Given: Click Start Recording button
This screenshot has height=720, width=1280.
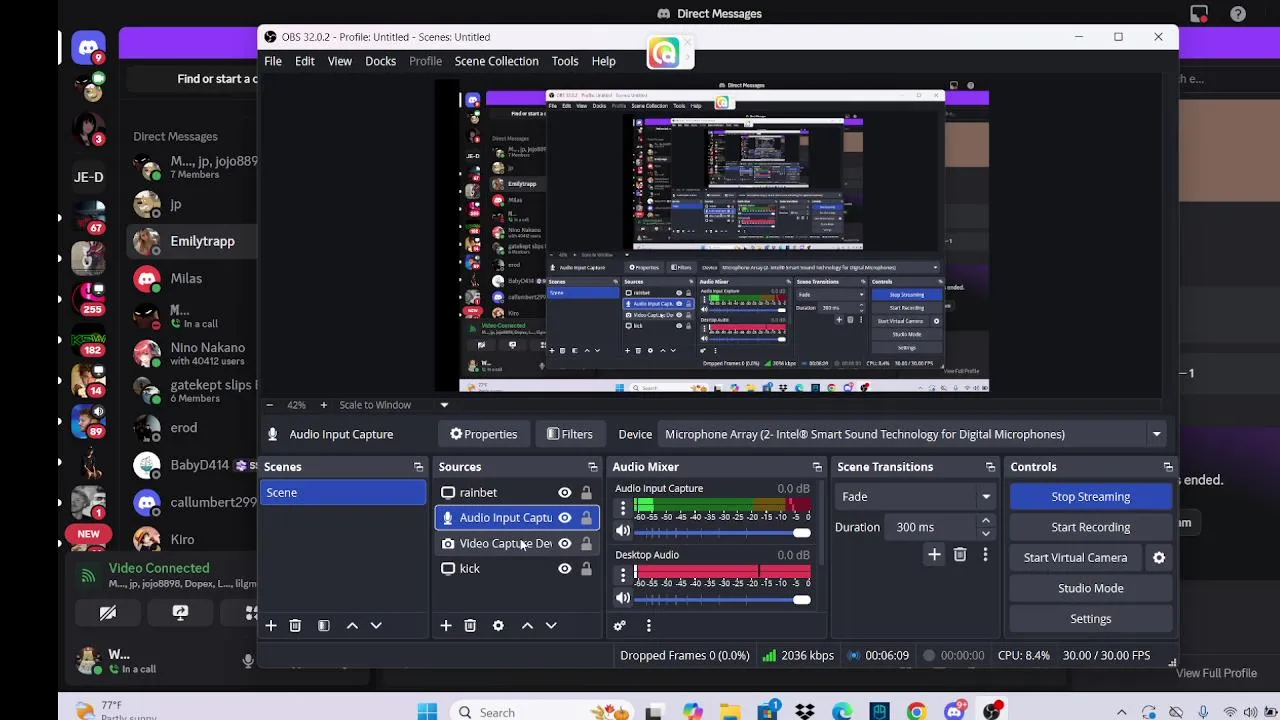Looking at the screenshot, I should tap(1090, 527).
